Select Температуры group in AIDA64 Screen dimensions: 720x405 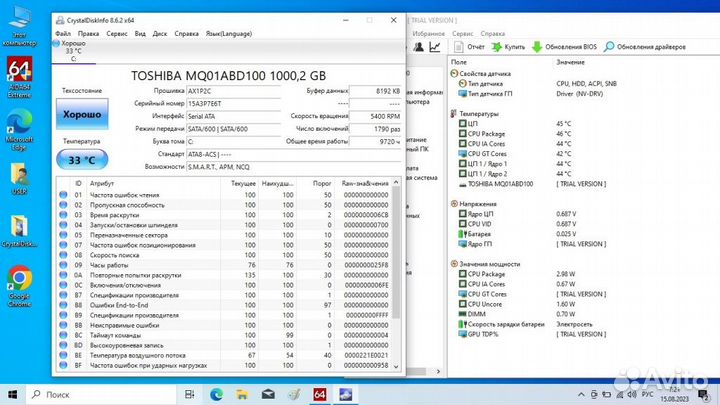coord(478,113)
